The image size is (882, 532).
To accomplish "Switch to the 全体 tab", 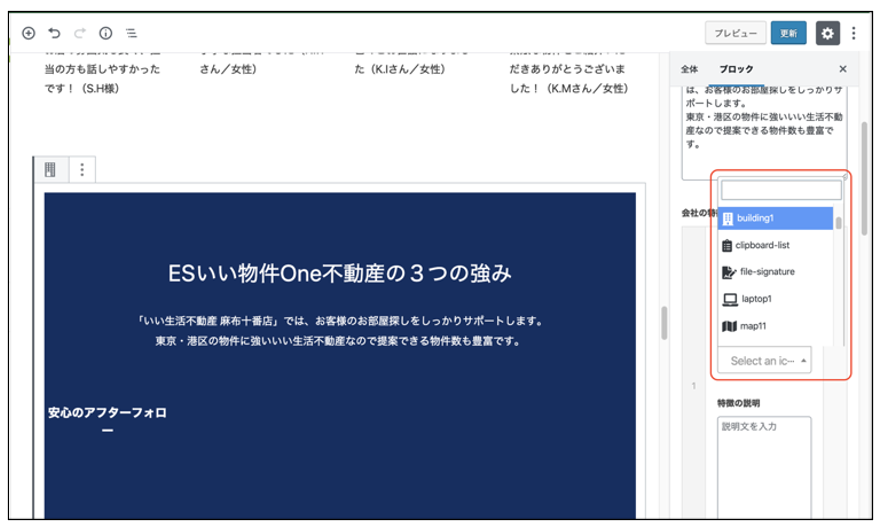I will (689, 69).
